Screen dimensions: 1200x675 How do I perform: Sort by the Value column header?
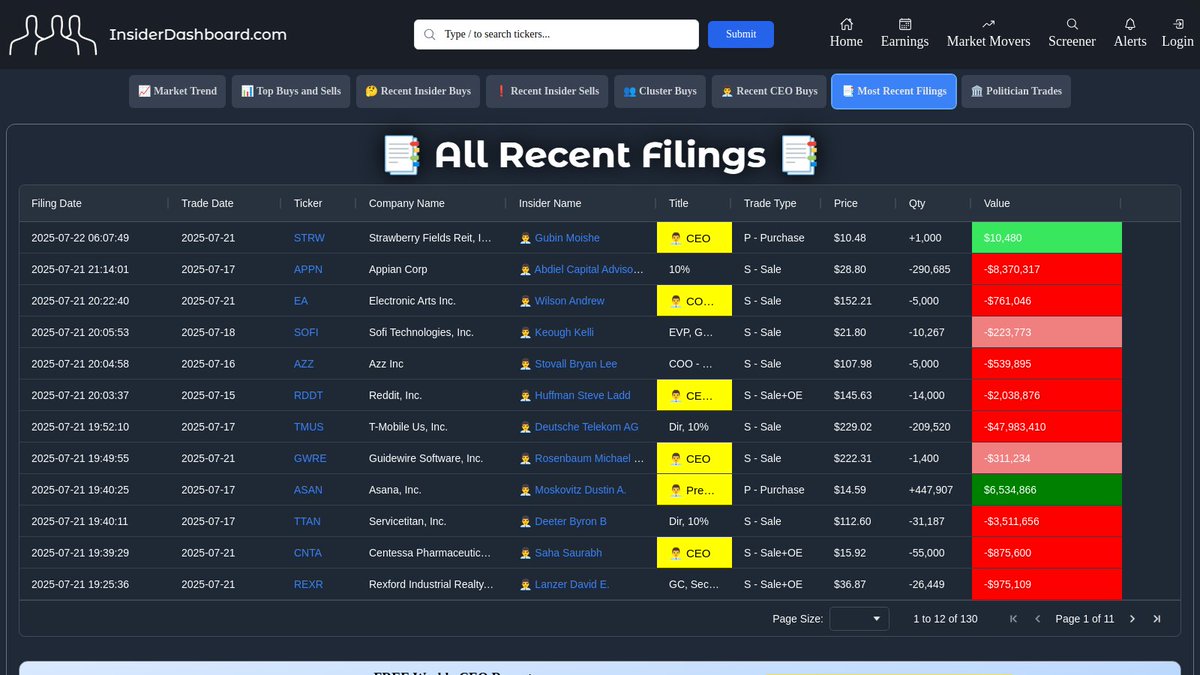pyautogui.click(x=997, y=203)
